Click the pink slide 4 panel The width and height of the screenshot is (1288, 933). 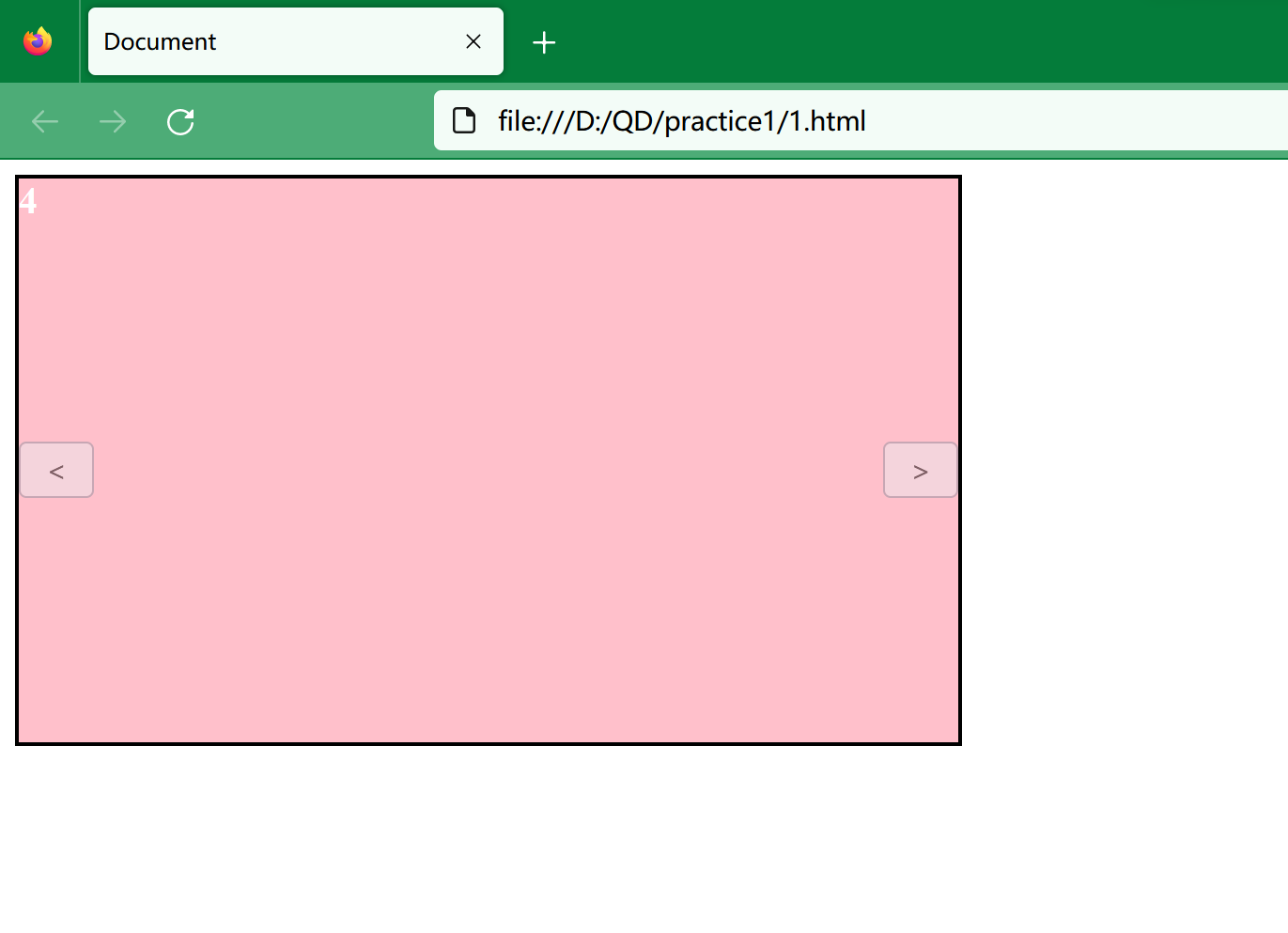point(489,460)
